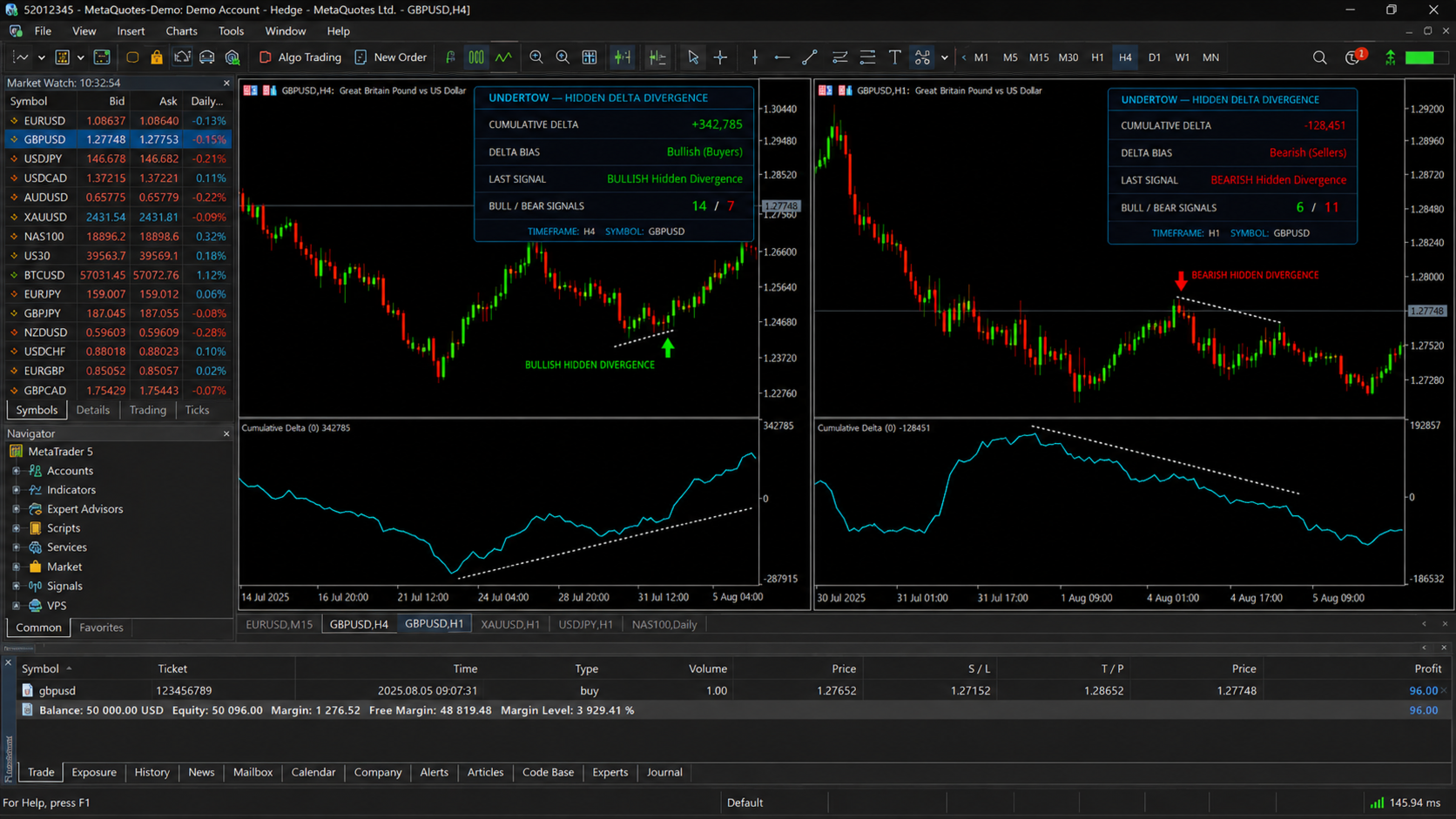Screen dimensions: 1456x819
Task: Click the connection status bars in status bar
Action: (1378, 802)
